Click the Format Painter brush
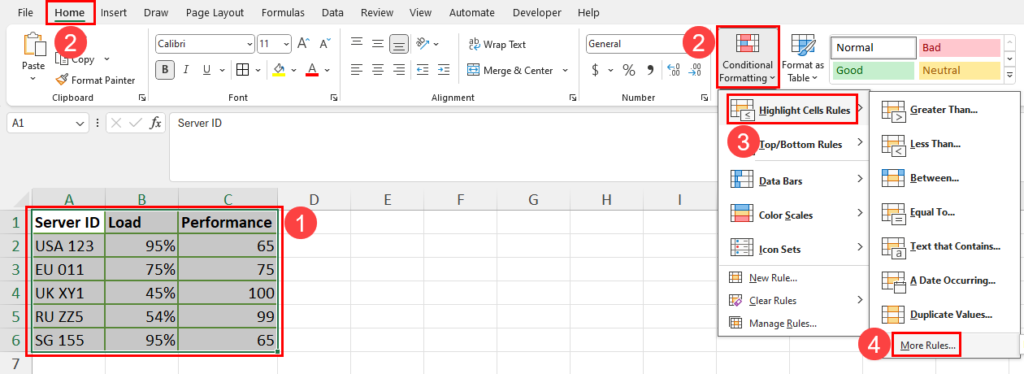The width and height of the screenshot is (1024, 374). pyautogui.click(x=61, y=80)
